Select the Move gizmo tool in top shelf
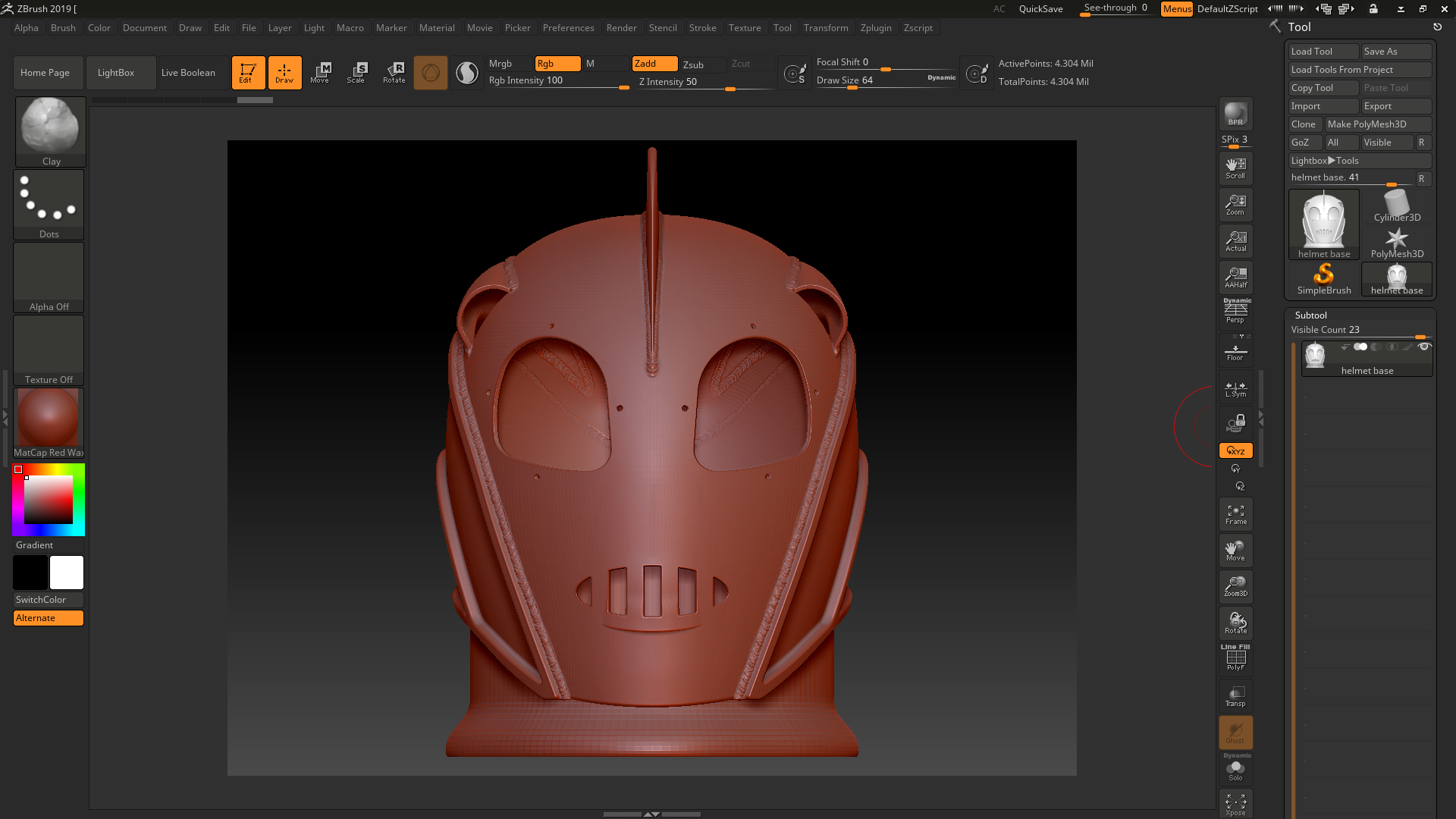This screenshot has height=819, width=1456. click(320, 73)
